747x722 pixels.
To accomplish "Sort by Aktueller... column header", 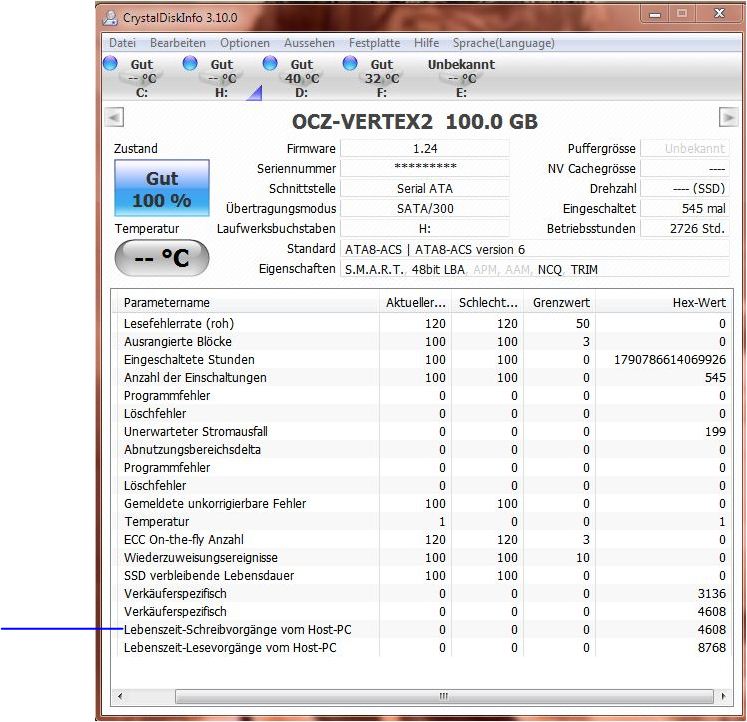I will [x=415, y=302].
